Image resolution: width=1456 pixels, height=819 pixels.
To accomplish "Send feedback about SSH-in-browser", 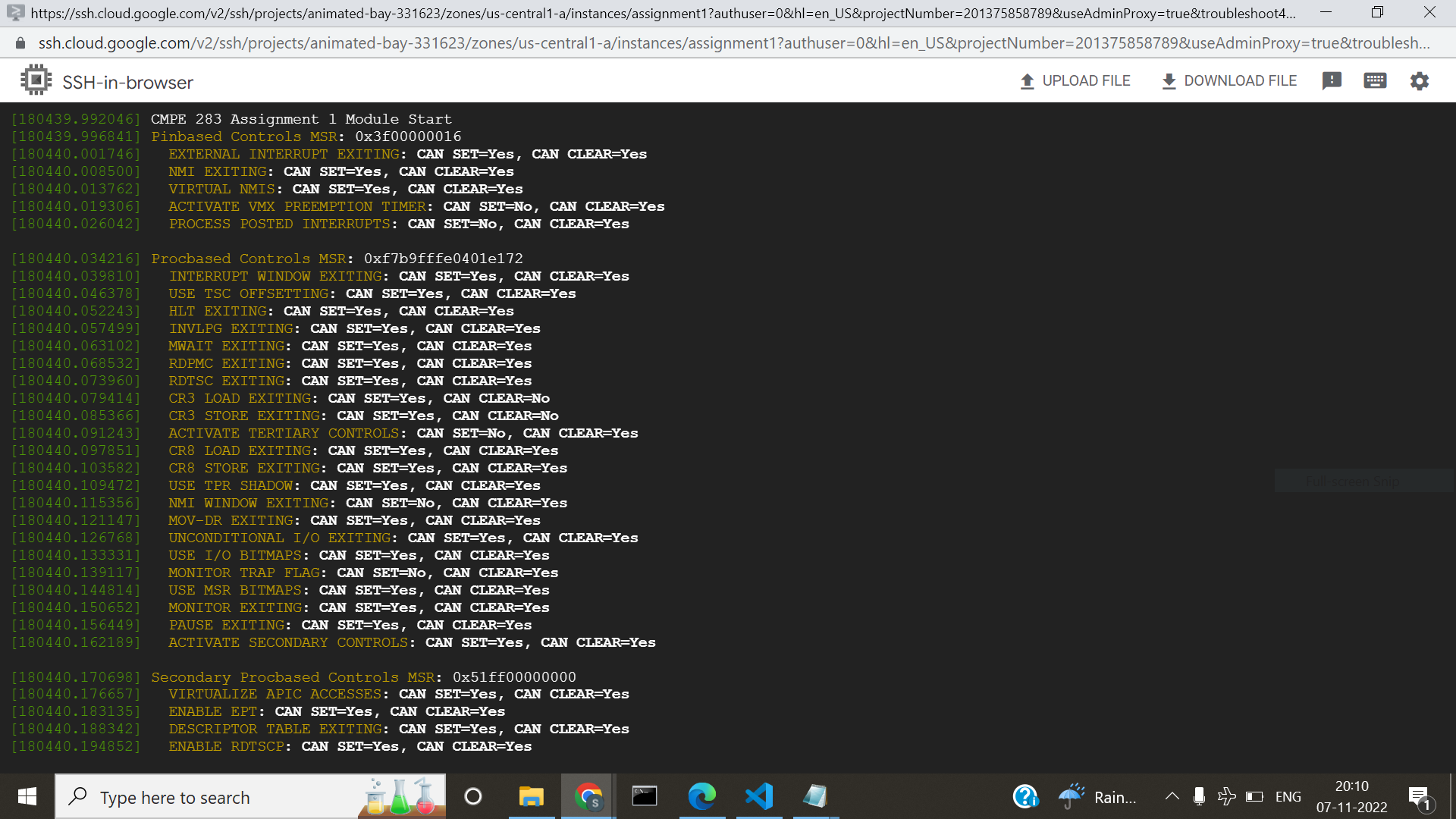I will tap(1332, 80).
